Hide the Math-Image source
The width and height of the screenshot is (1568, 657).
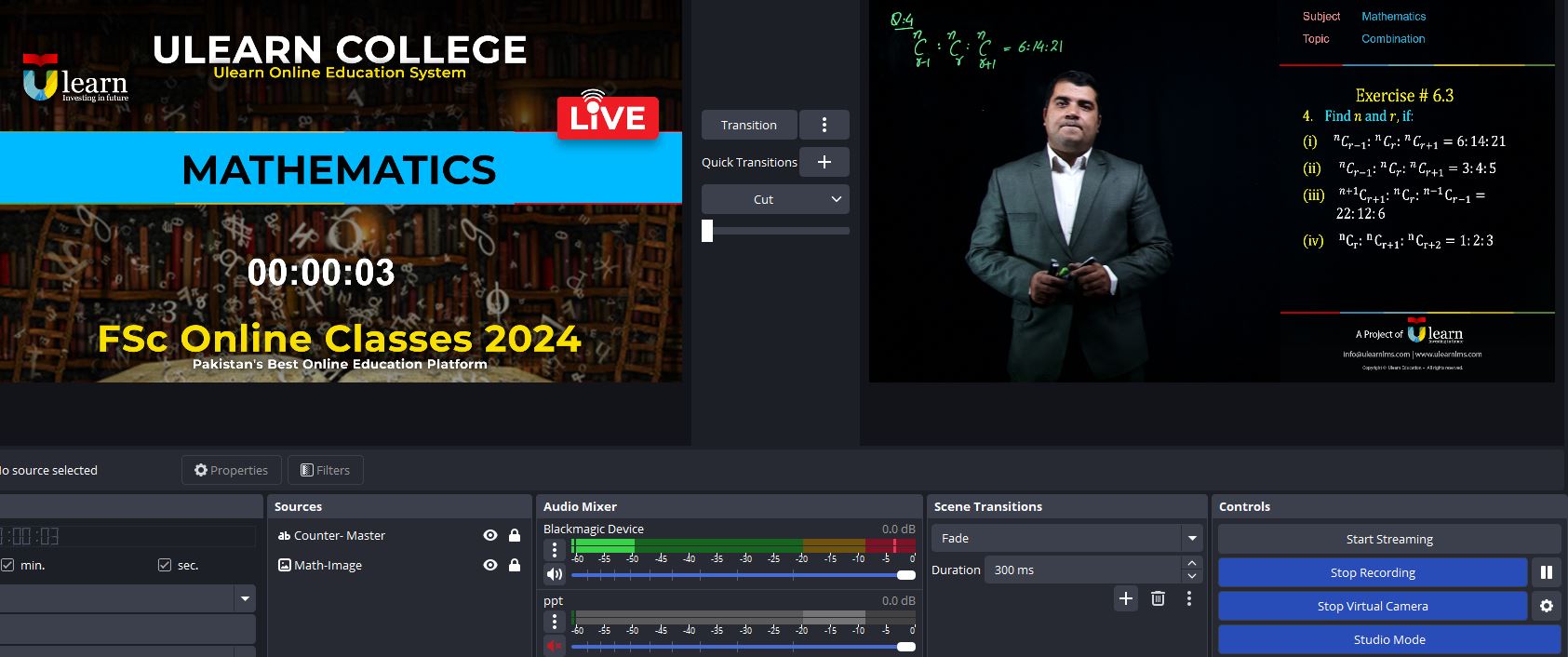tap(490, 566)
